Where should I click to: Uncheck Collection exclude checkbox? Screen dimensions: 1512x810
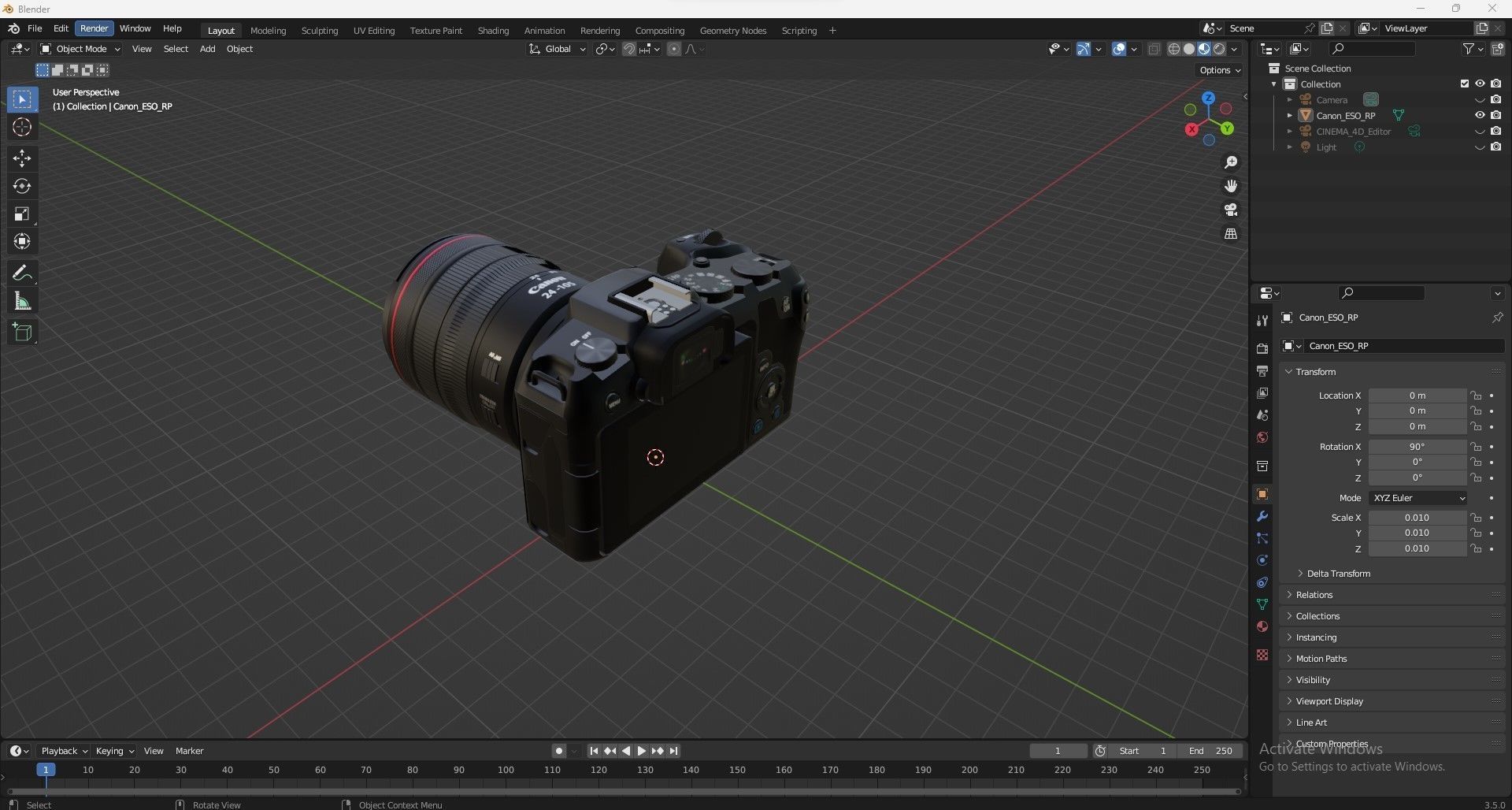click(x=1465, y=84)
